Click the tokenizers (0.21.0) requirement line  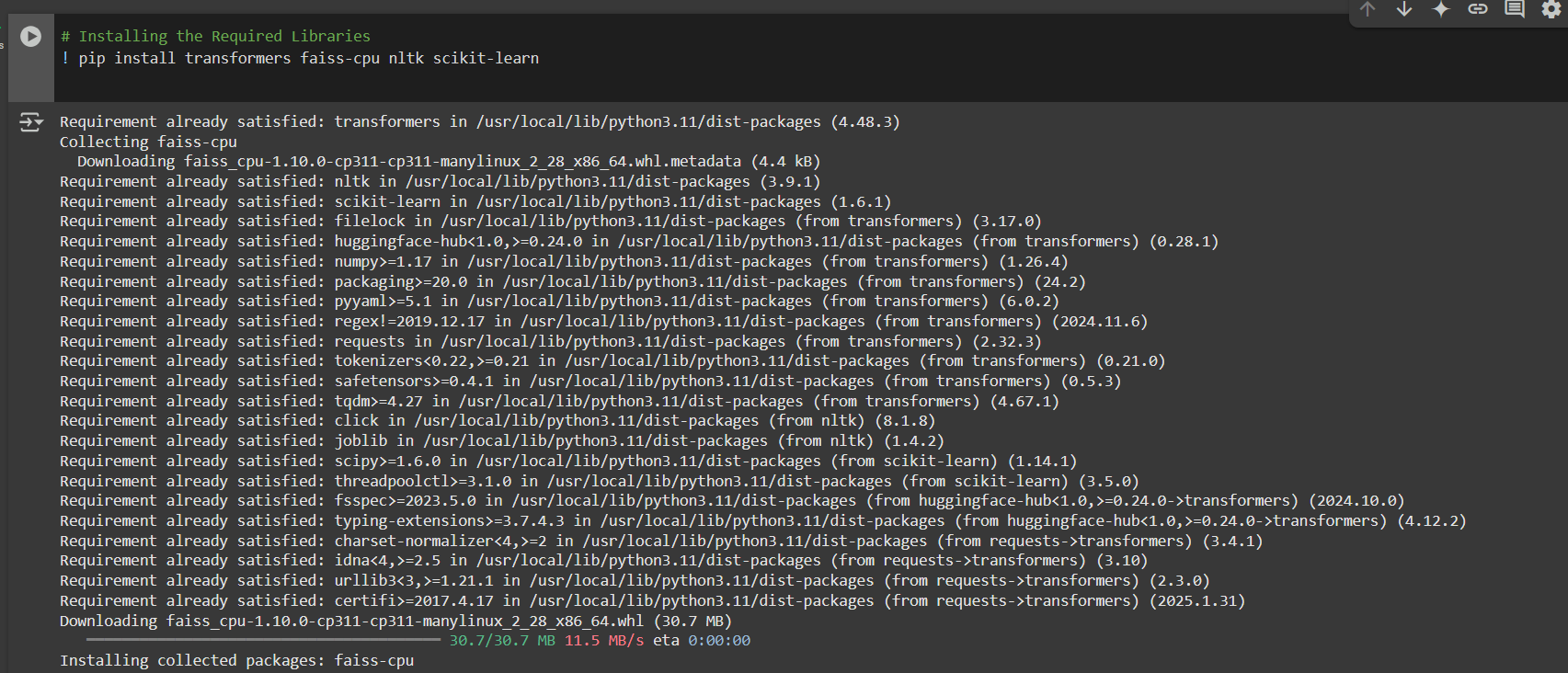coord(612,361)
